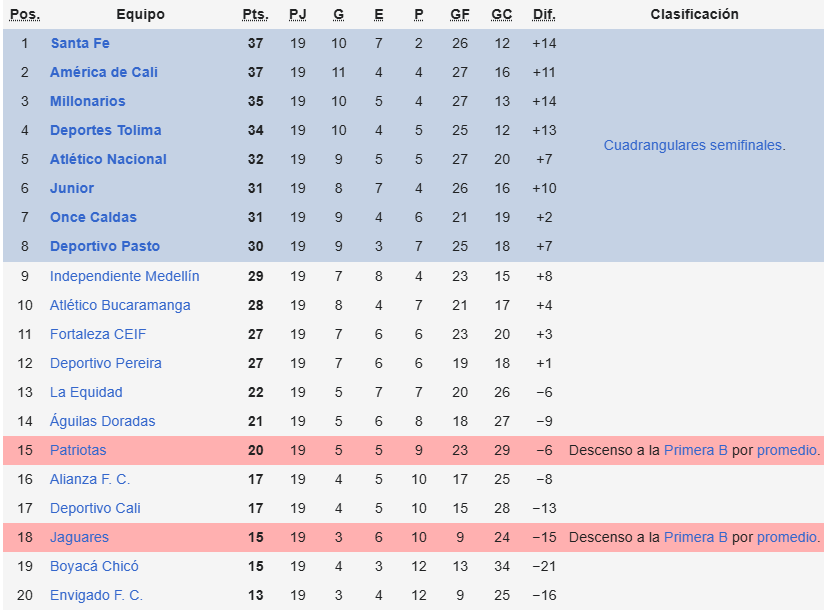Click Primera B link in Patriotas row
Image resolution: width=827 pixels, height=615 pixels.
click(695, 450)
